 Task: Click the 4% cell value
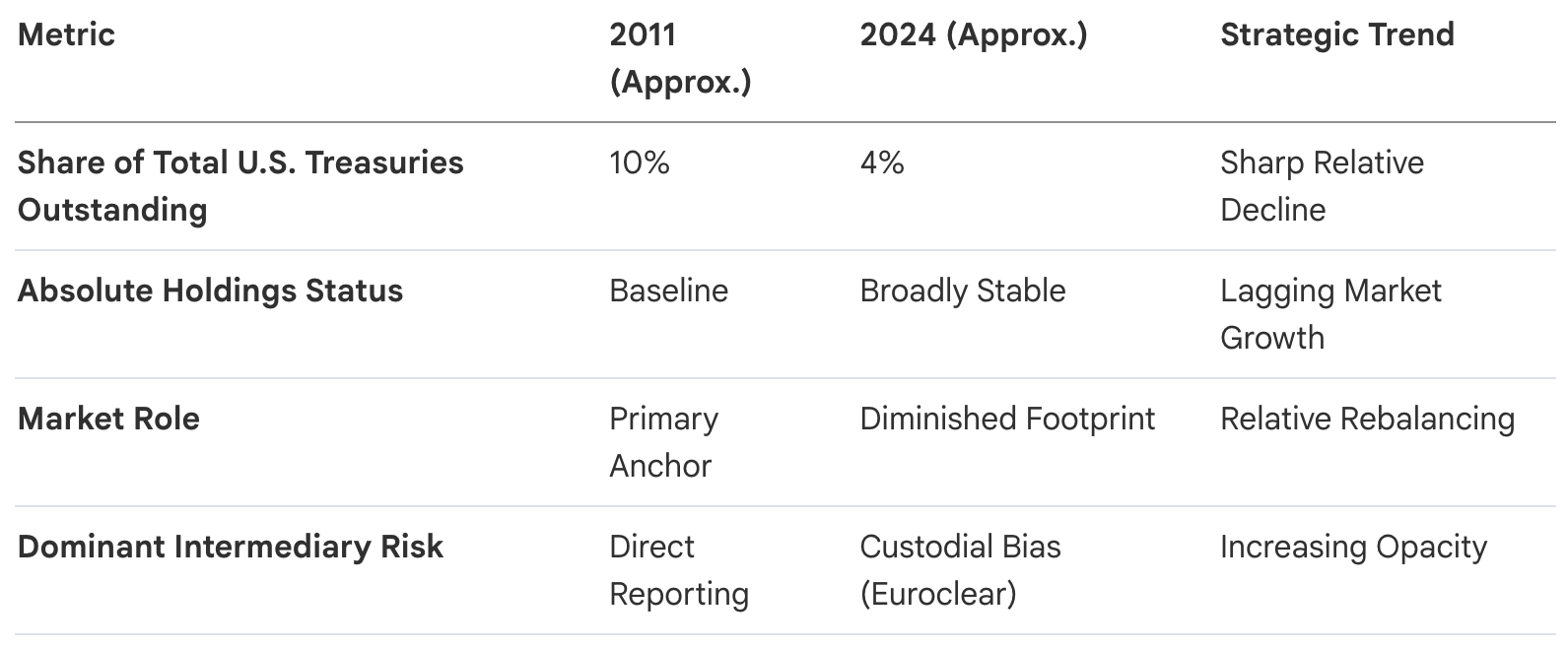[882, 162]
